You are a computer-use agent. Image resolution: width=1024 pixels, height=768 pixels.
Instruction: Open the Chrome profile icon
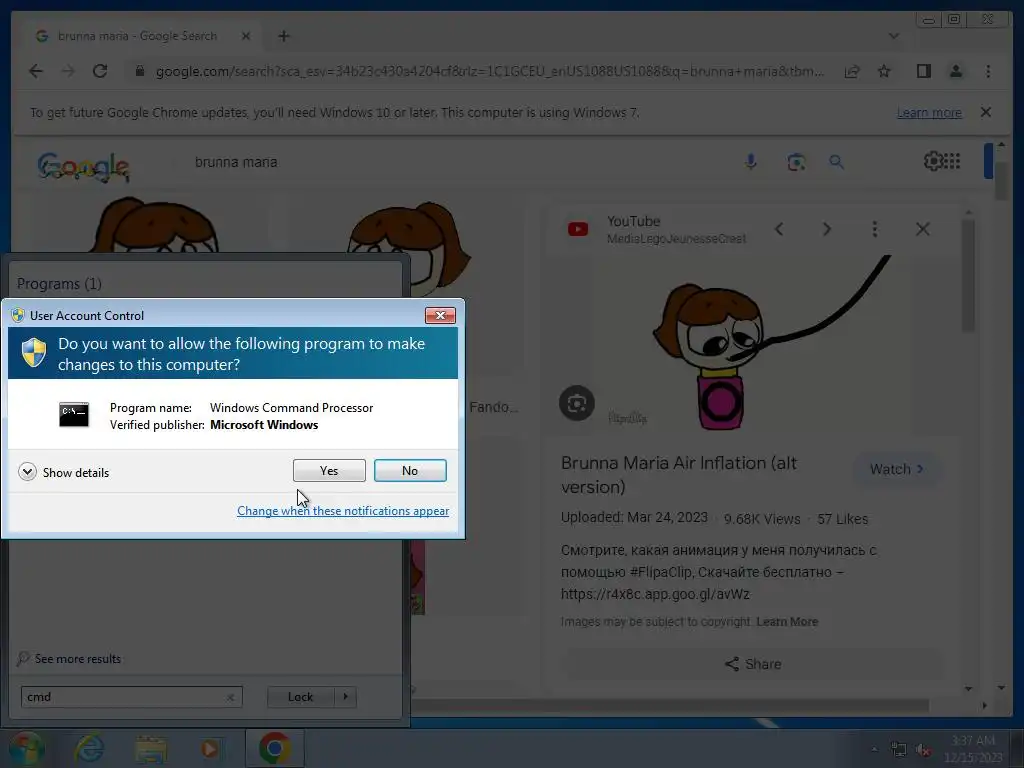click(956, 71)
